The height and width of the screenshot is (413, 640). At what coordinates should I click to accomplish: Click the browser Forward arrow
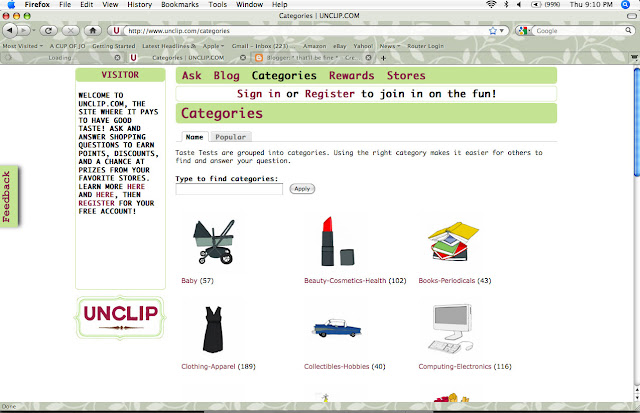24,30
